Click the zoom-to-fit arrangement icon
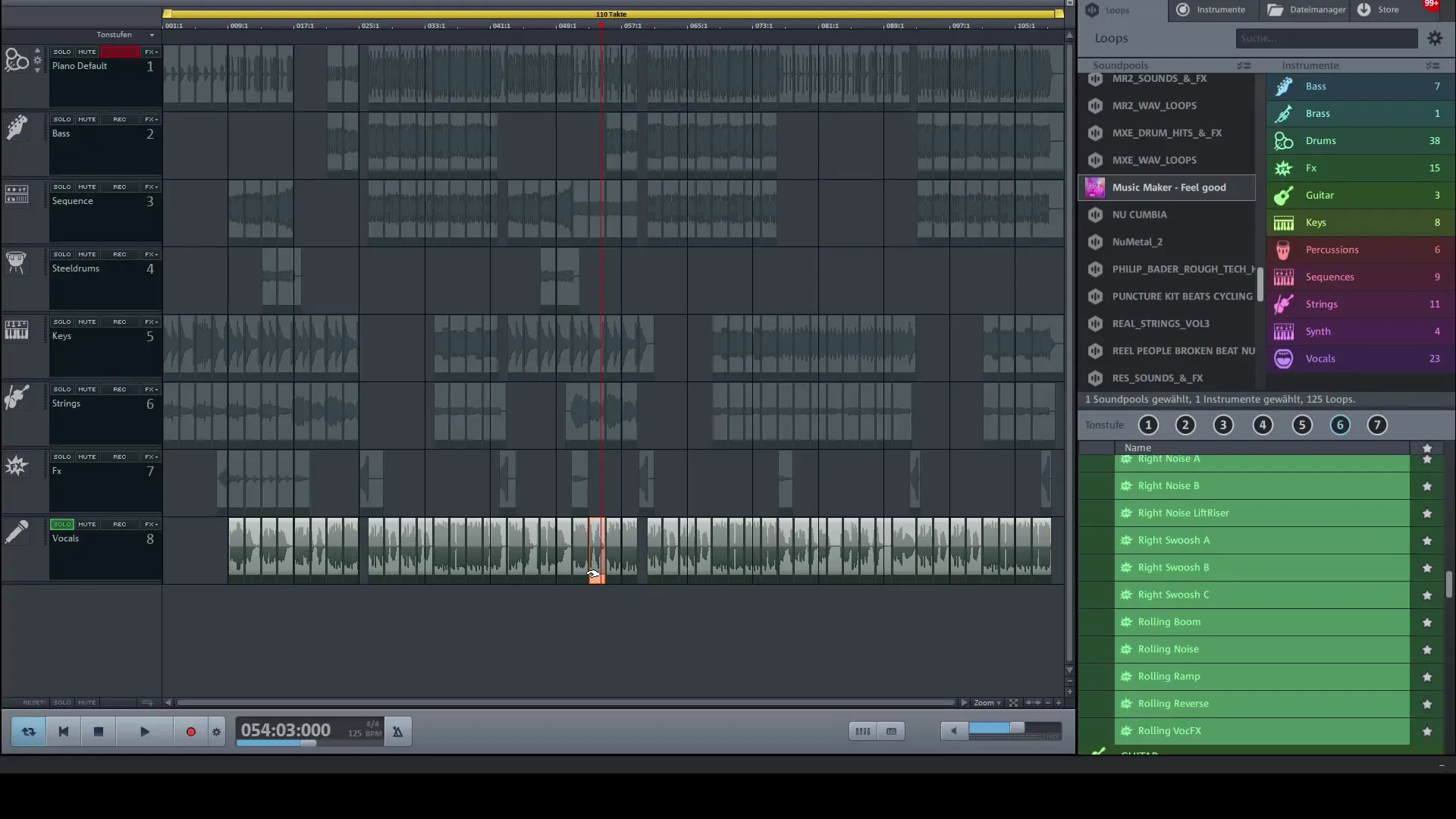This screenshot has height=819, width=1456. (x=1013, y=703)
